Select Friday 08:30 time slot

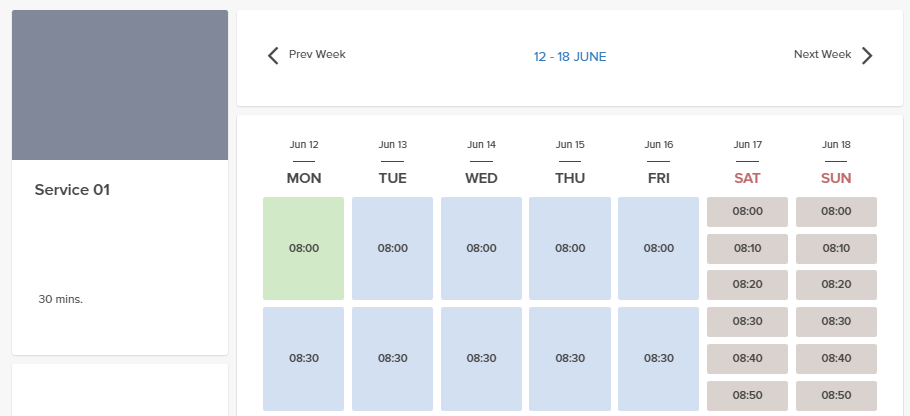tap(658, 358)
